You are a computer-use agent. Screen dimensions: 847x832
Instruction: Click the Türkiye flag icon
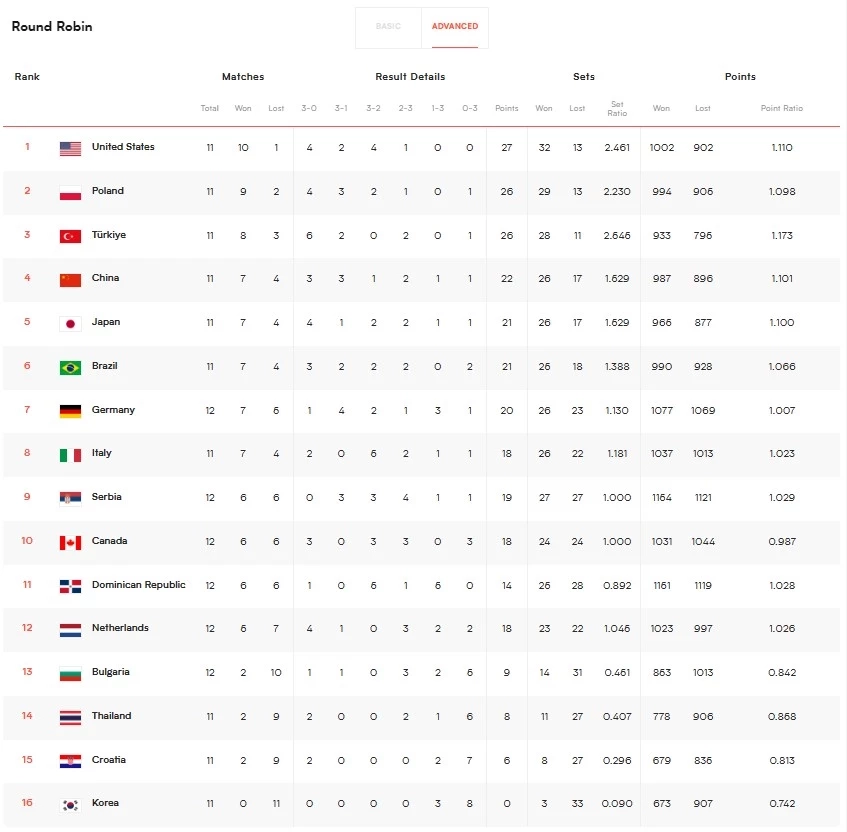coord(68,235)
